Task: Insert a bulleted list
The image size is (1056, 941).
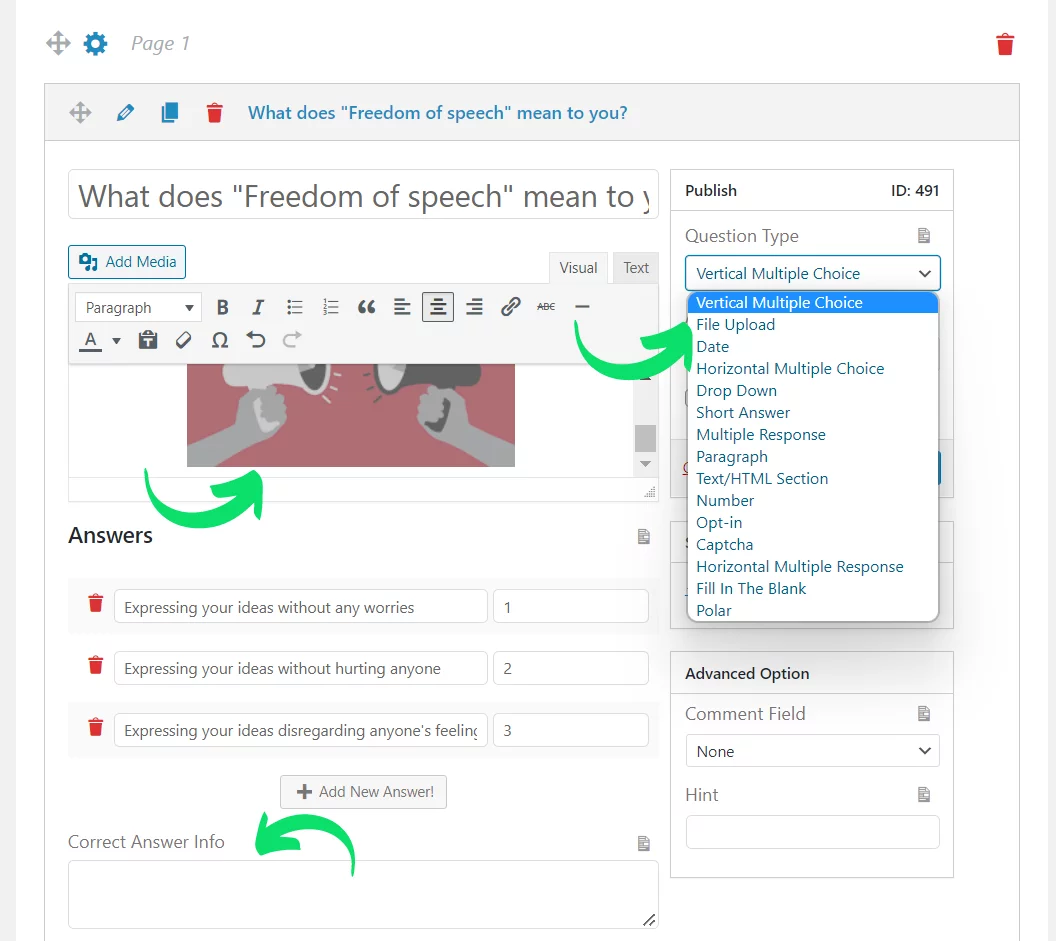Action: point(294,308)
